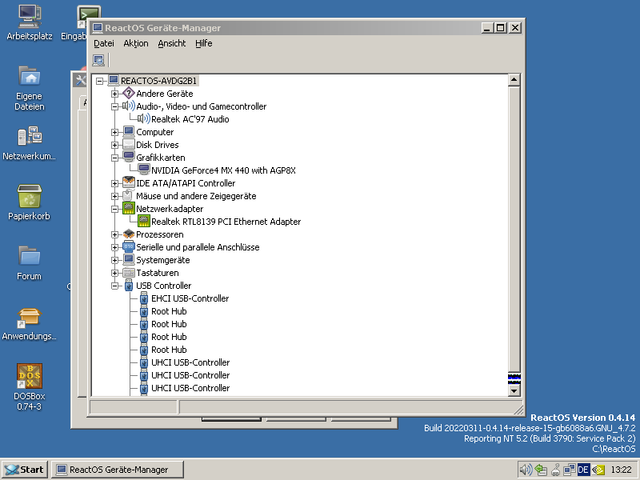Click the Realtek RTL8139 adapter icon
Viewport: 640px width, 480px height.
click(x=144, y=221)
